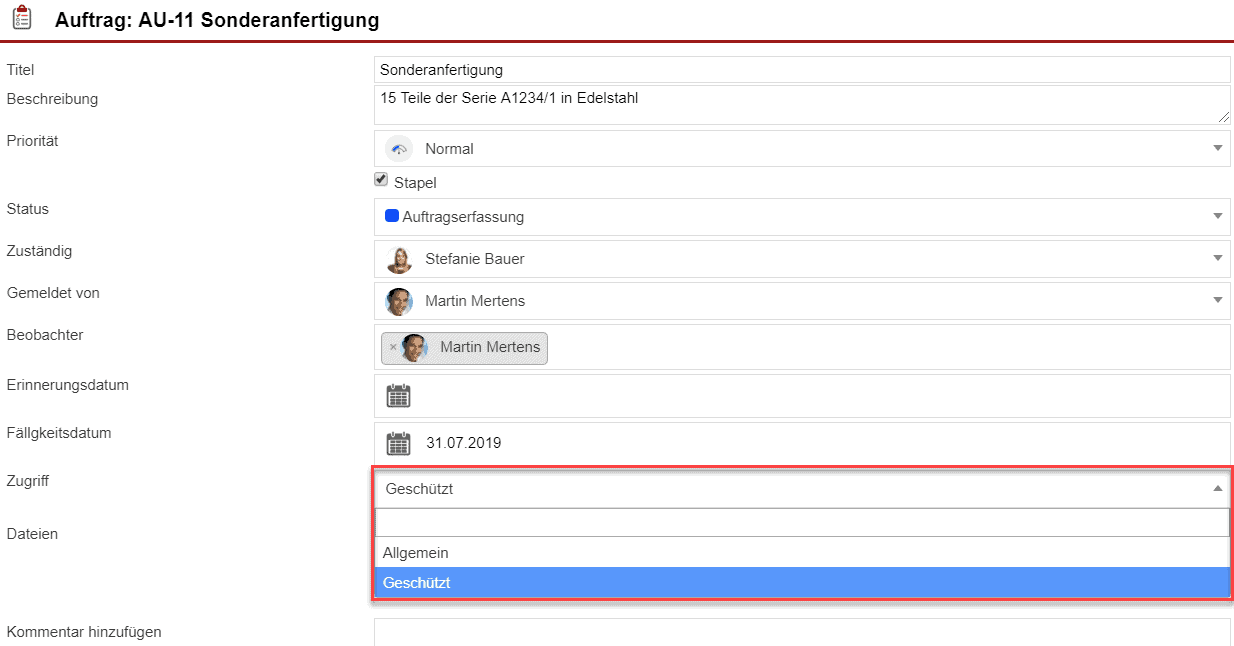Image resolution: width=1234 pixels, height=646 pixels.
Task: Click Martin Mertens avatar in Beobachter tag
Action: (414, 347)
